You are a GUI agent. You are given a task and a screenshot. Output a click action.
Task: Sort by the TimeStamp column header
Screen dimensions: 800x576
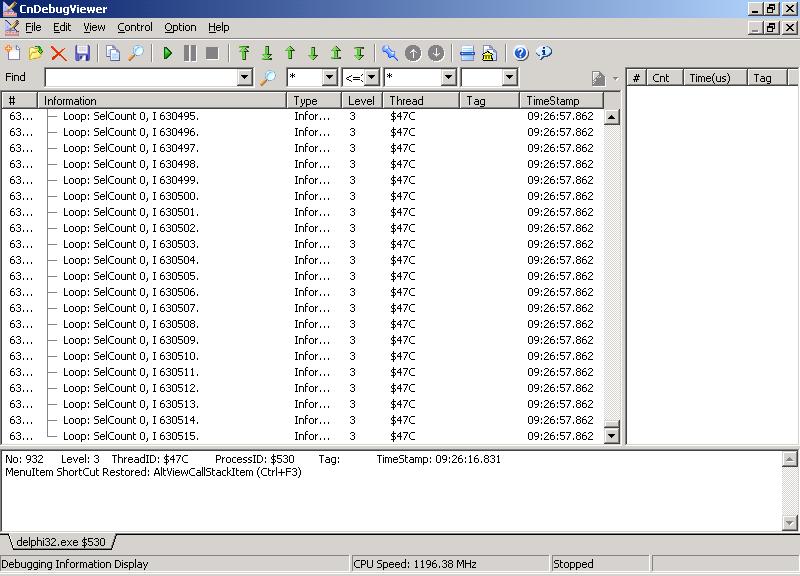562,101
